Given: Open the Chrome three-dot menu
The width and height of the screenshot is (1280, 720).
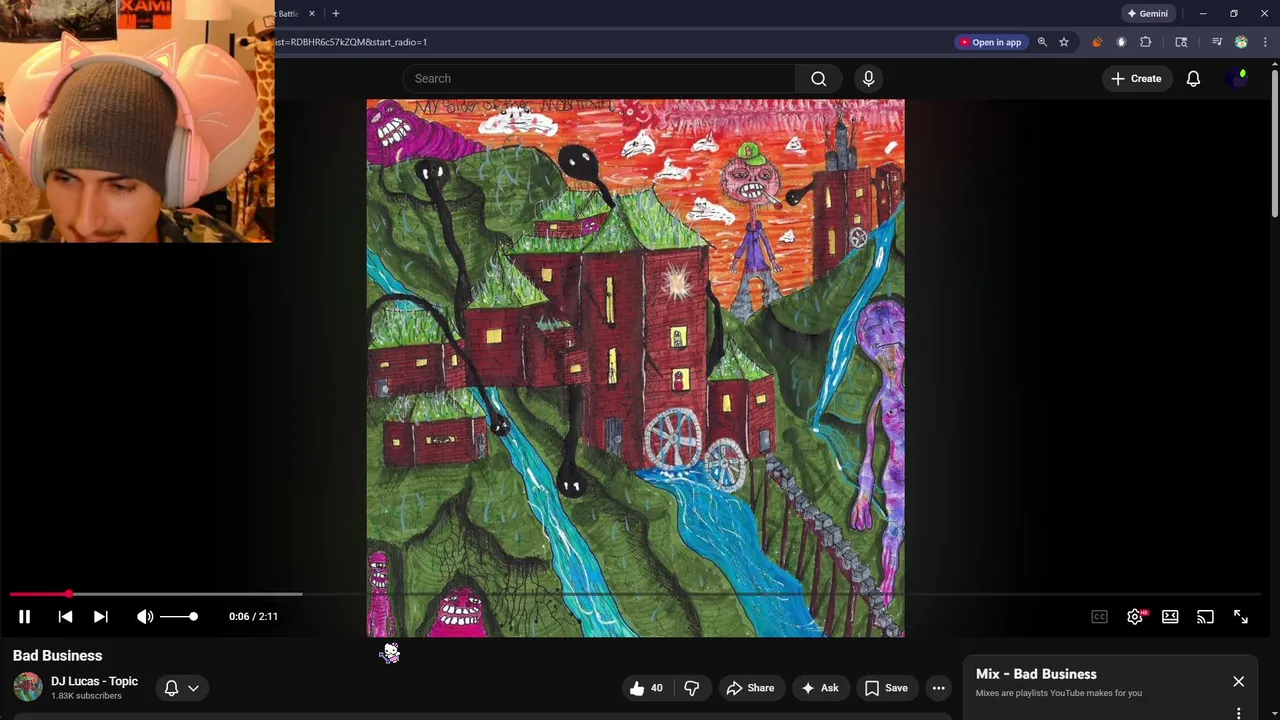Looking at the screenshot, I should pyautogui.click(x=1265, y=42).
